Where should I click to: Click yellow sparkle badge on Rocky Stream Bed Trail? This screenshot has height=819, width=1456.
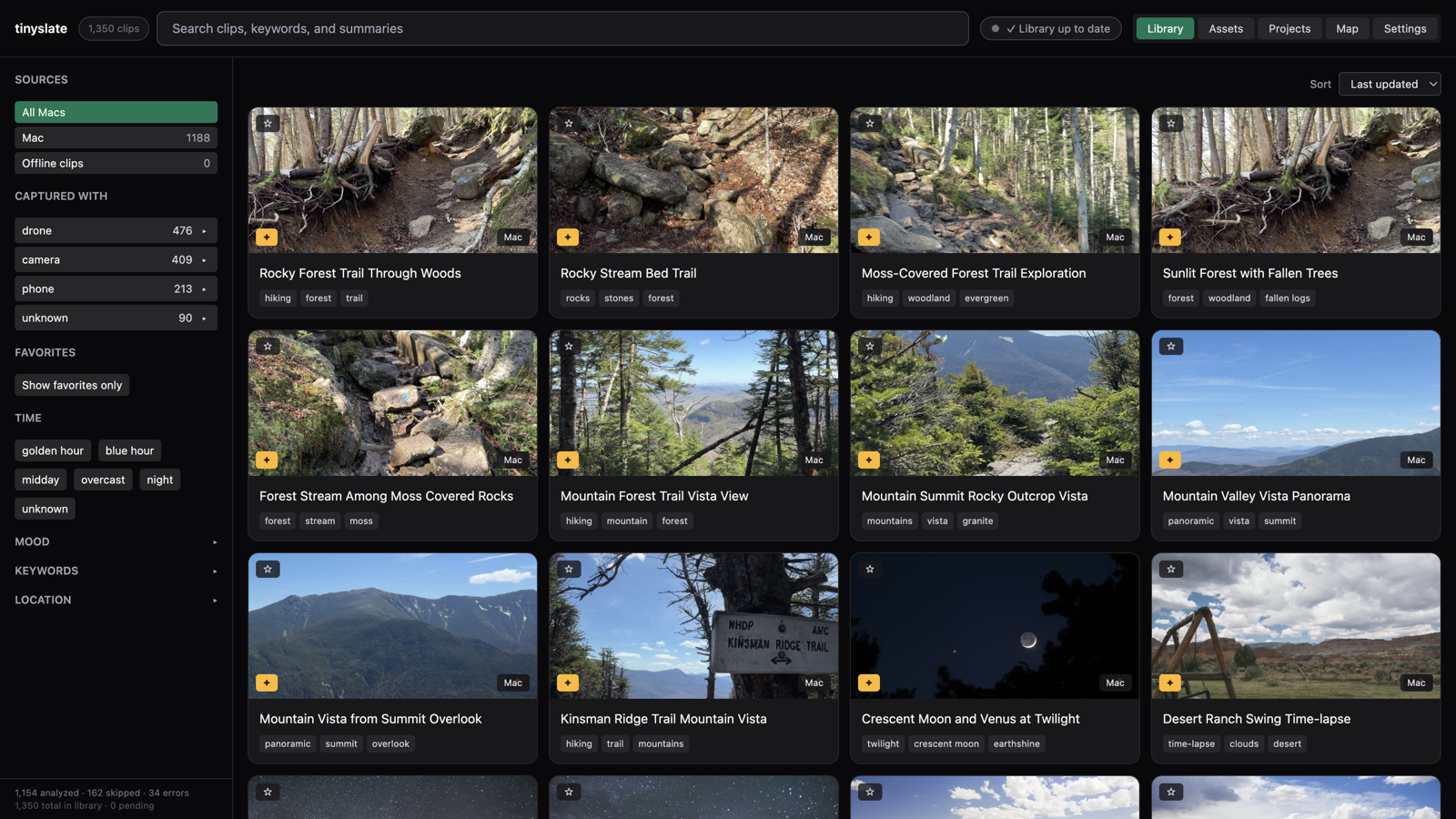point(568,238)
